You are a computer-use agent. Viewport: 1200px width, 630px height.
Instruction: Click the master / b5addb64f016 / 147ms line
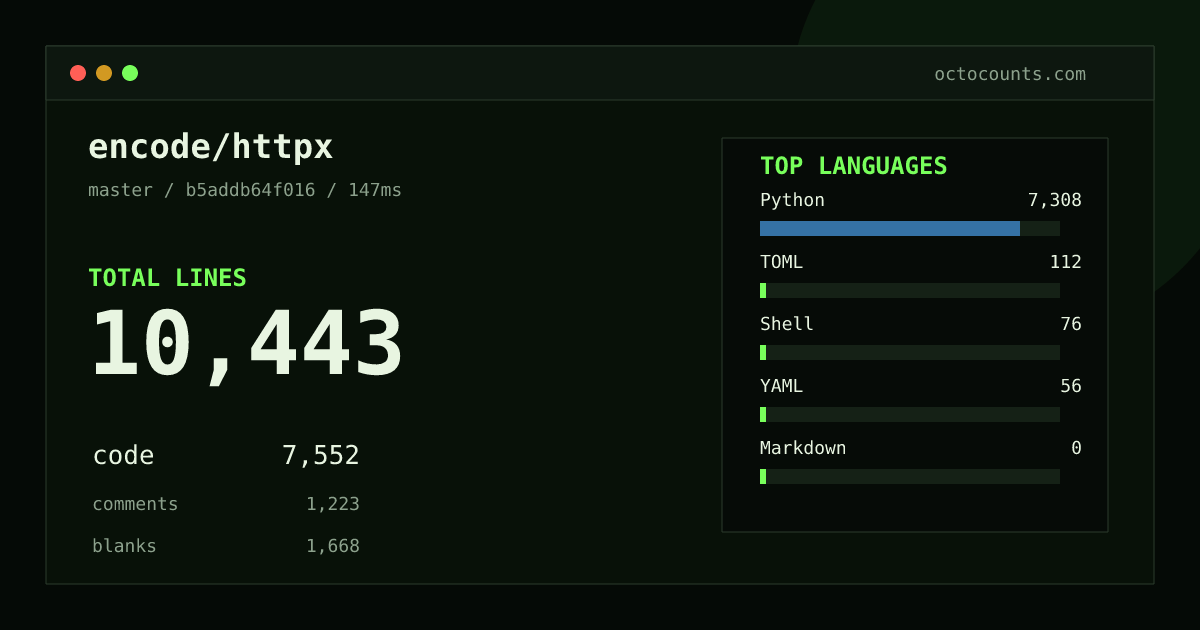(245, 190)
